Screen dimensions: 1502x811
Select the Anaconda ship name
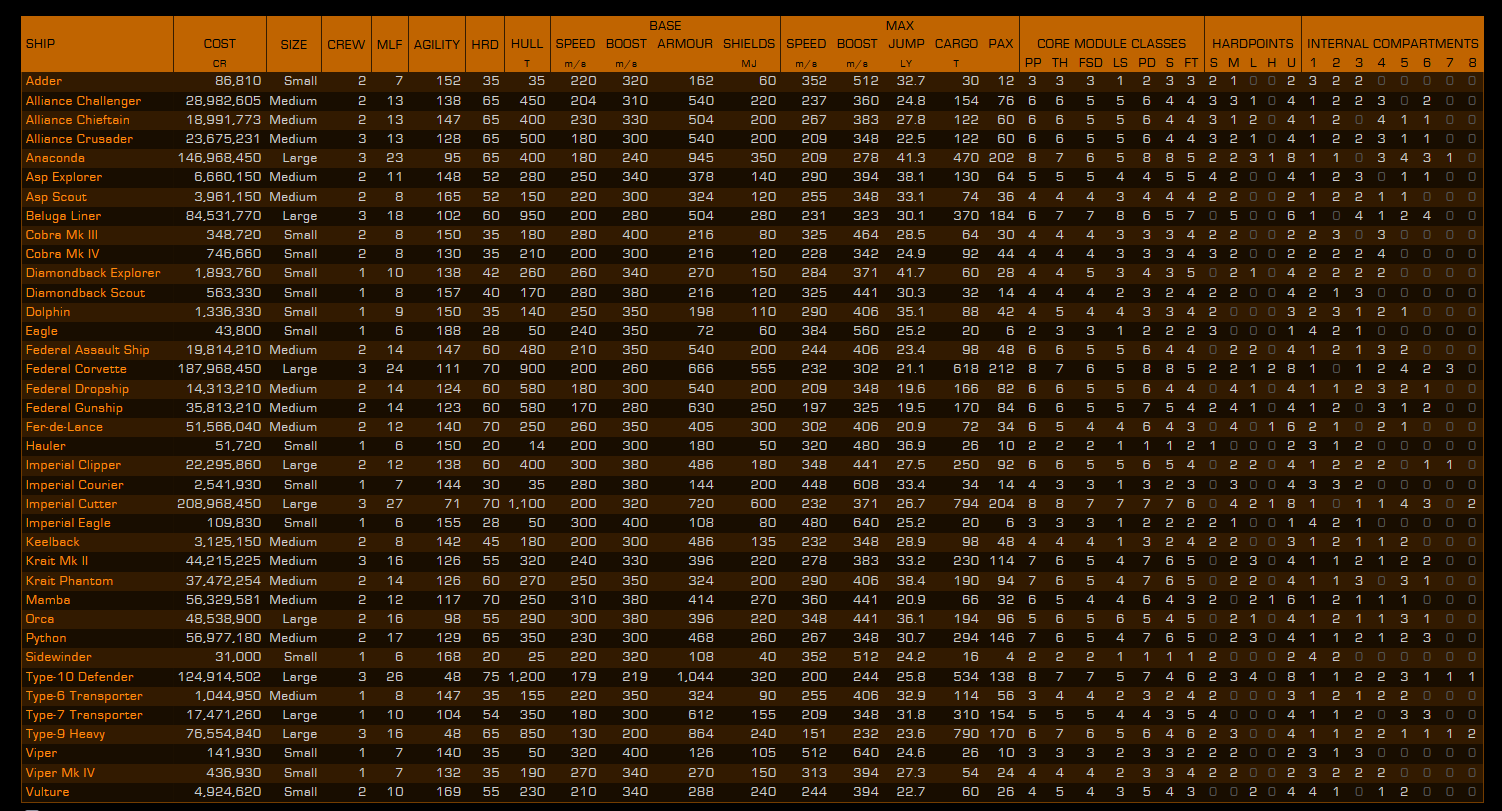[x=55, y=158]
